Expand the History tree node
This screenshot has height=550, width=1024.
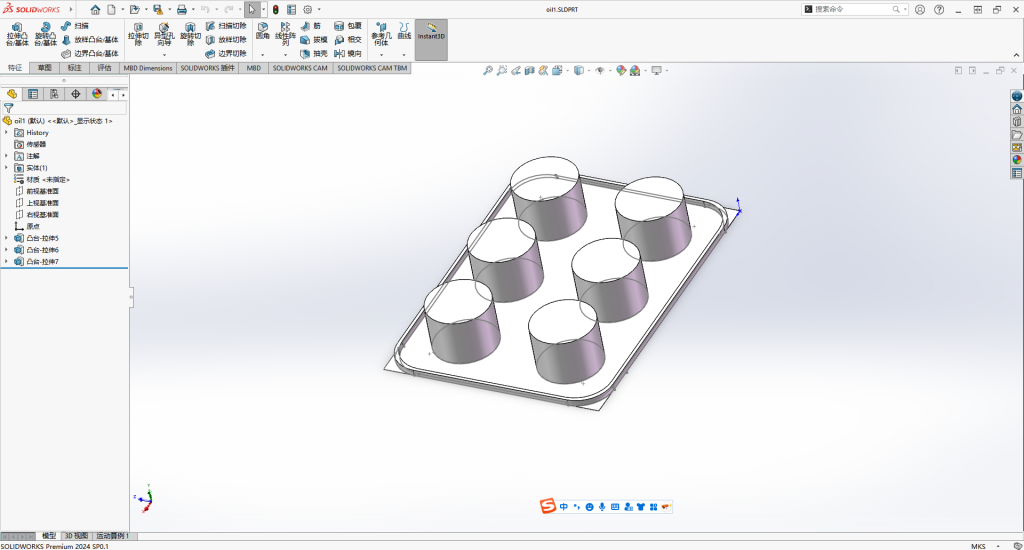click(x=7, y=132)
